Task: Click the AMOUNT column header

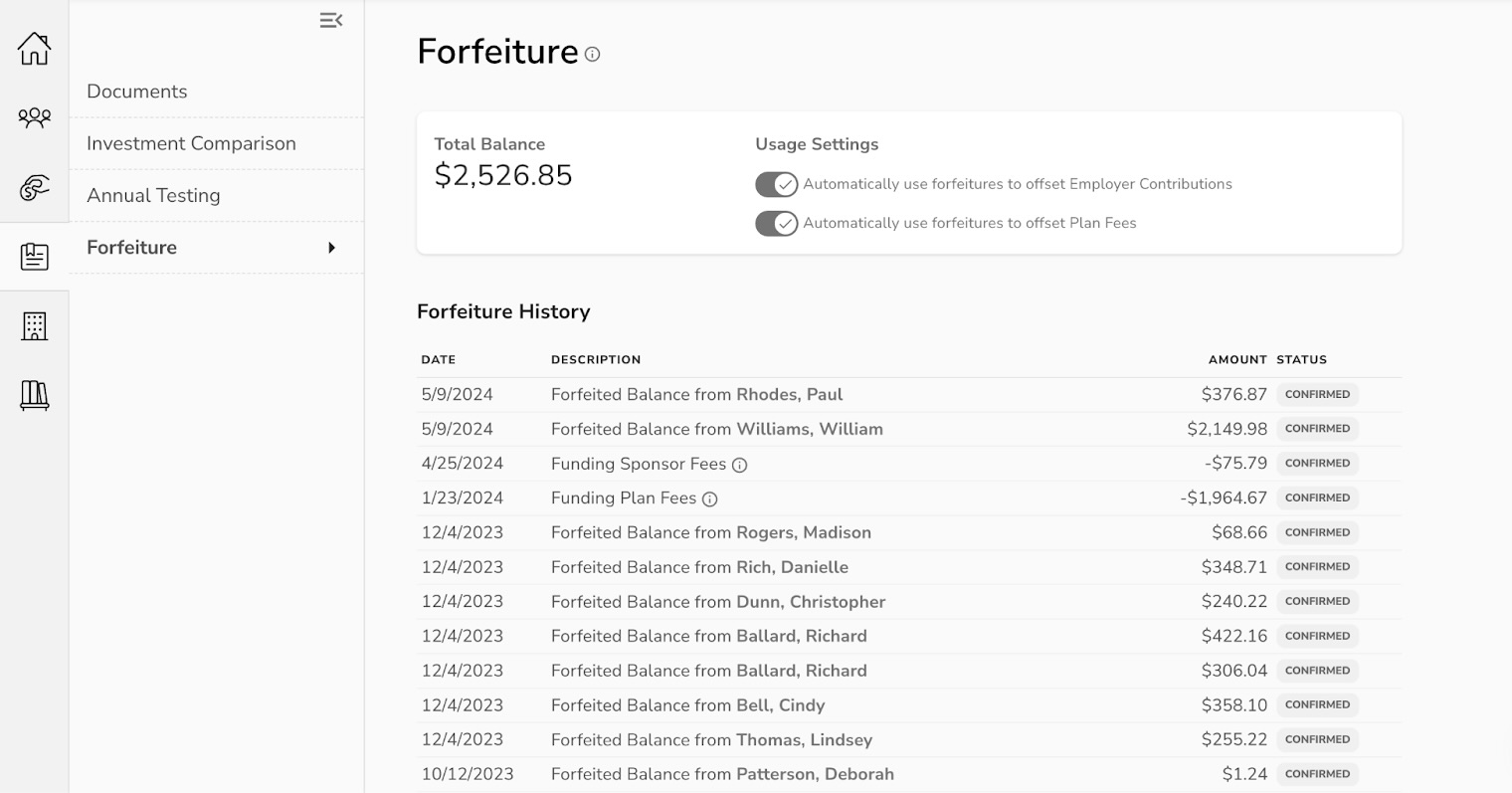Action: point(1237,360)
